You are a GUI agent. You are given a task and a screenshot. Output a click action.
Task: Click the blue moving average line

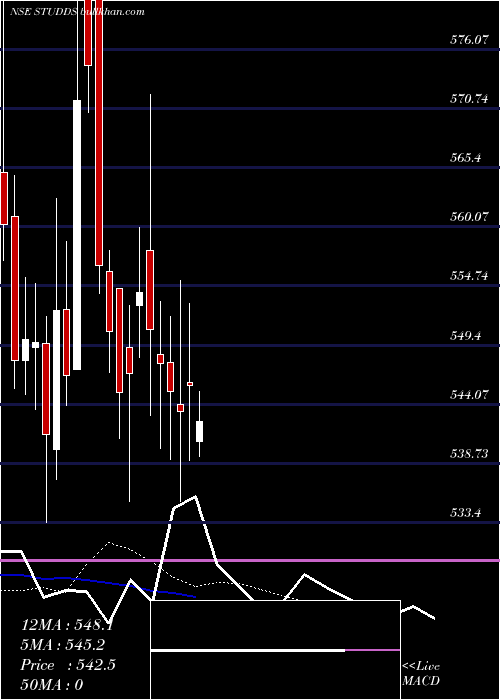coord(98,583)
